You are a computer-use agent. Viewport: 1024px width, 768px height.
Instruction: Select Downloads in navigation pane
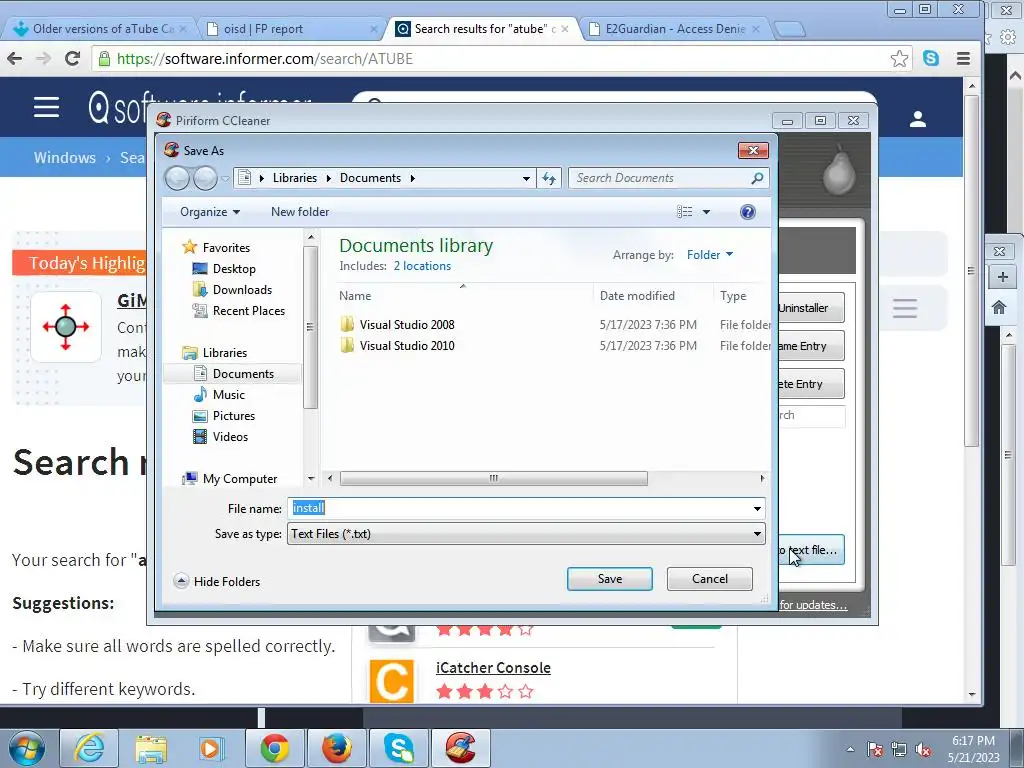tap(242, 289)
